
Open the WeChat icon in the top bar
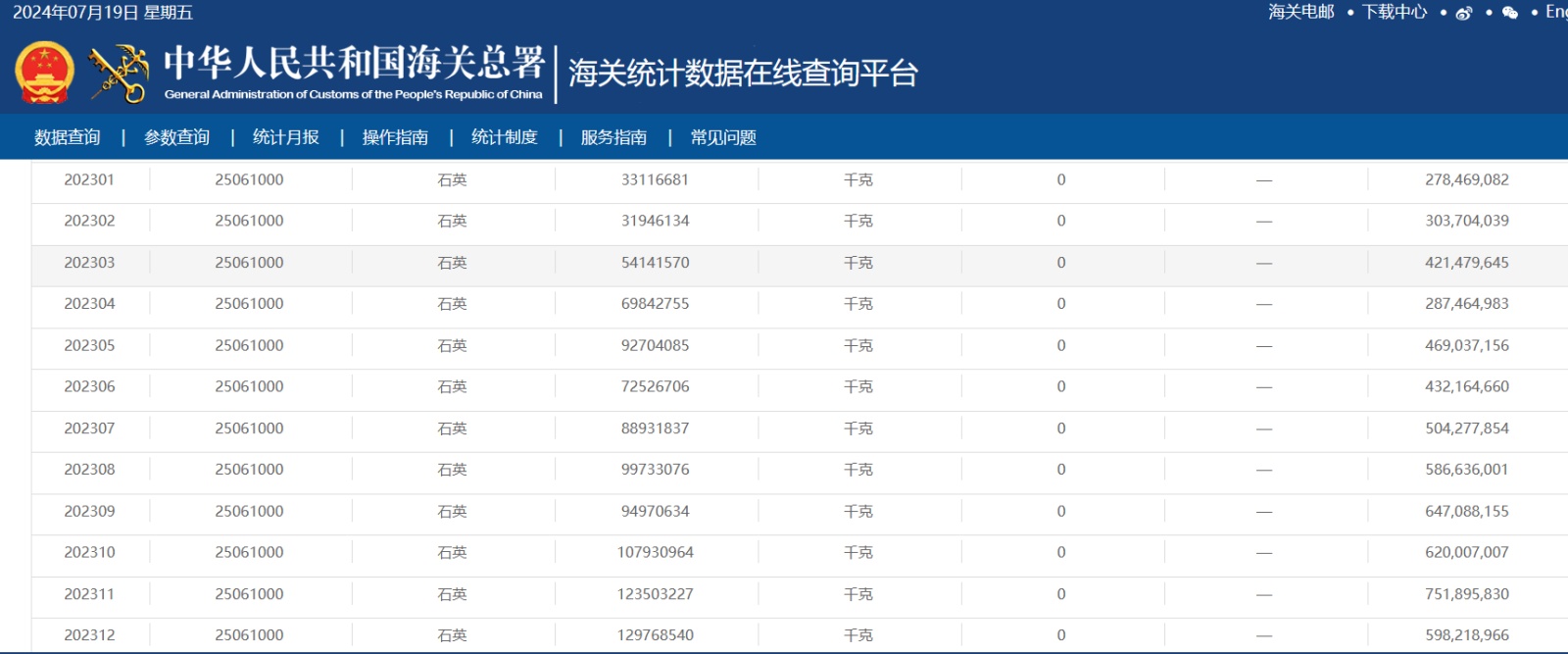[x=1510, y=13]
